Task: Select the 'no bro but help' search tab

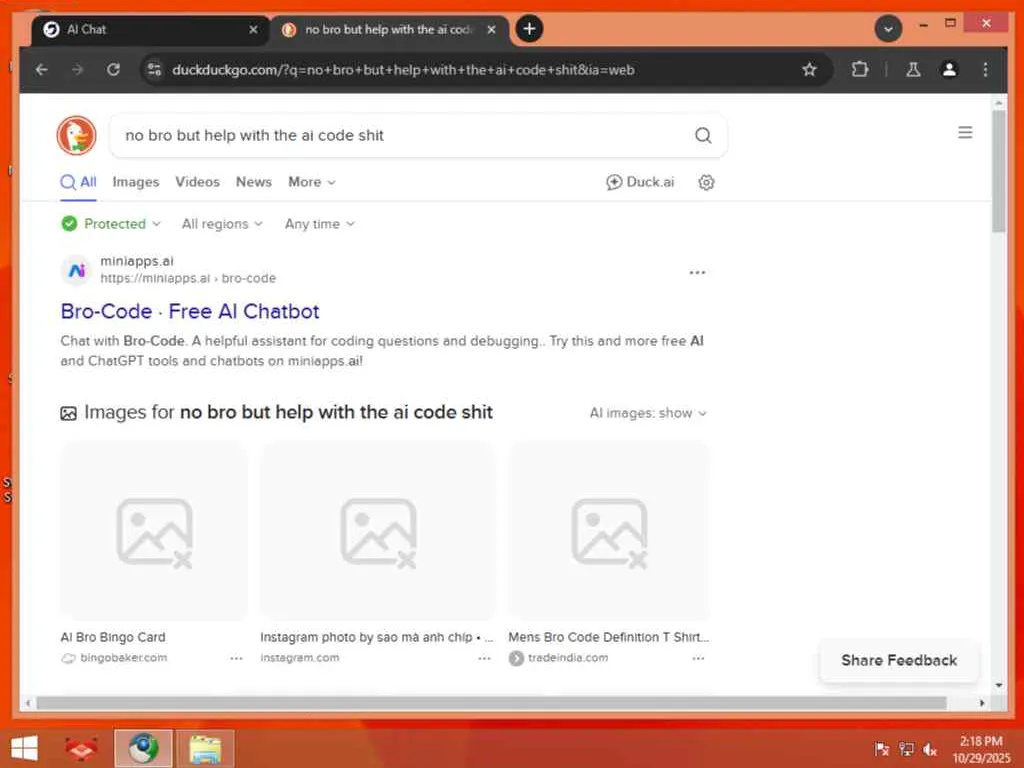Action: (x=389, y=29)
